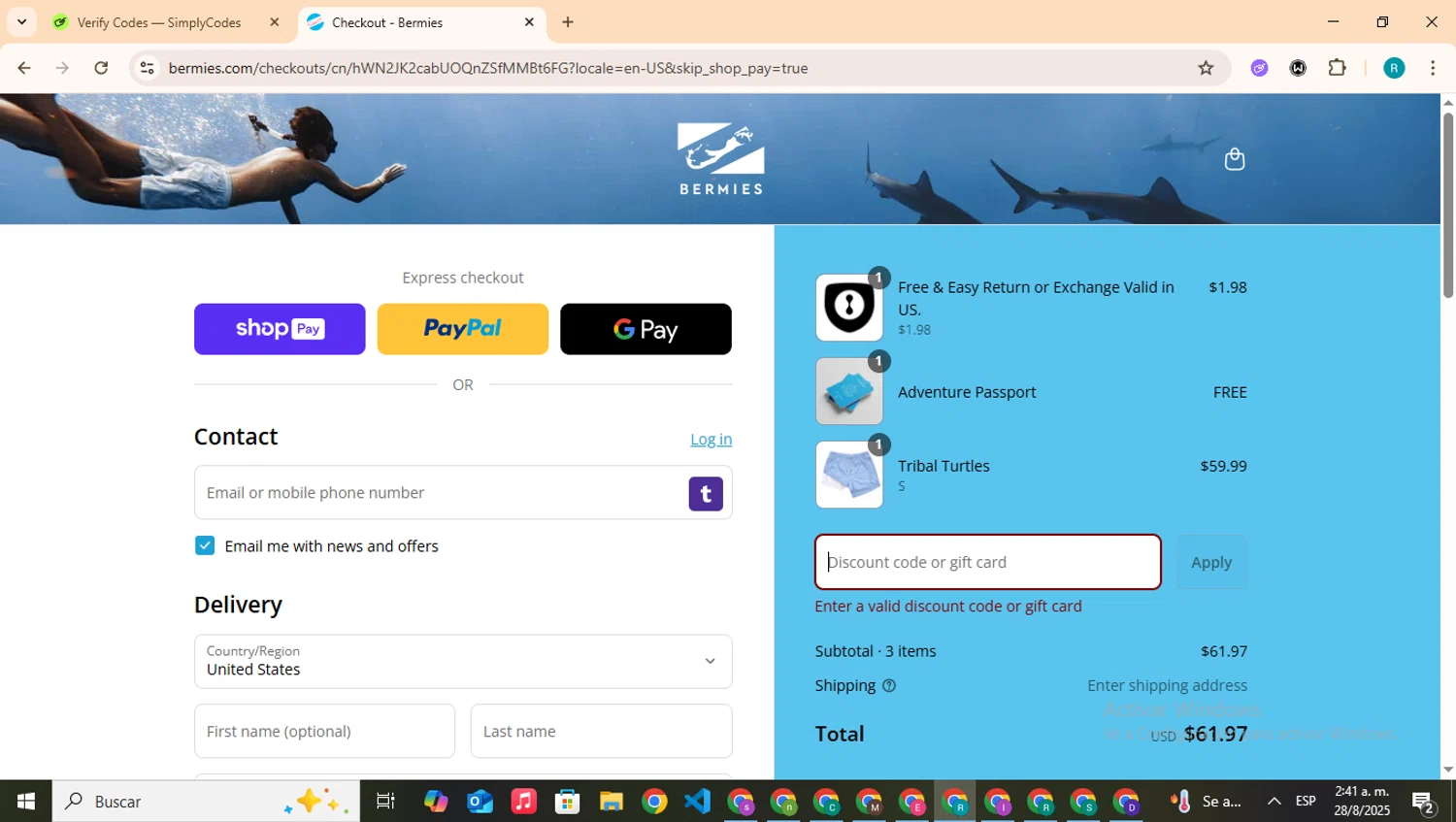Open the Chrome profile avatar R
The height and width of the screenshot is (822, 1456).
tap(1394, 68)
